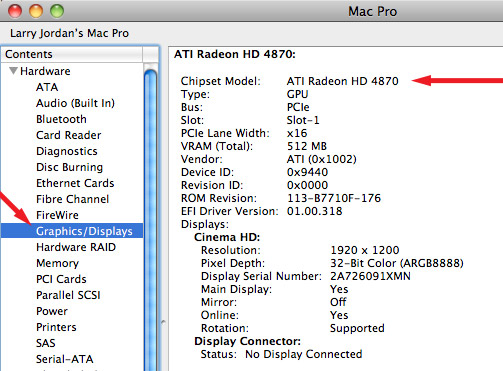Show Ethernet Cards information
Viewport: 503px width, 371px height.
pos(75,183)
